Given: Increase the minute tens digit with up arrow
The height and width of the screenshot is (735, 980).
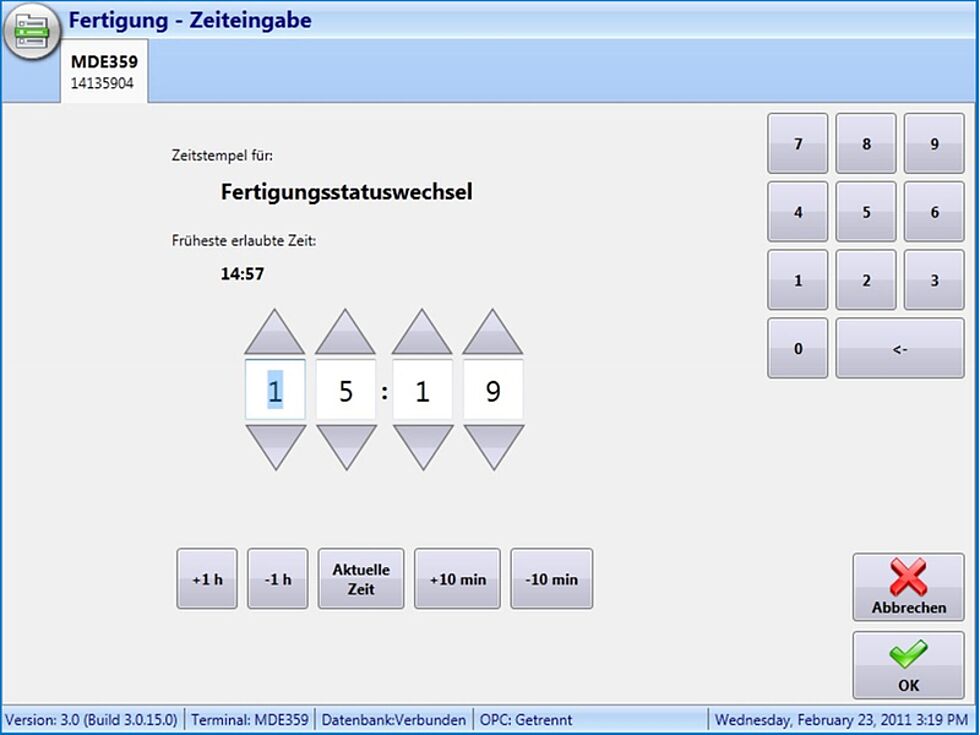Looking at the screenshot, I should pos(421,333).
